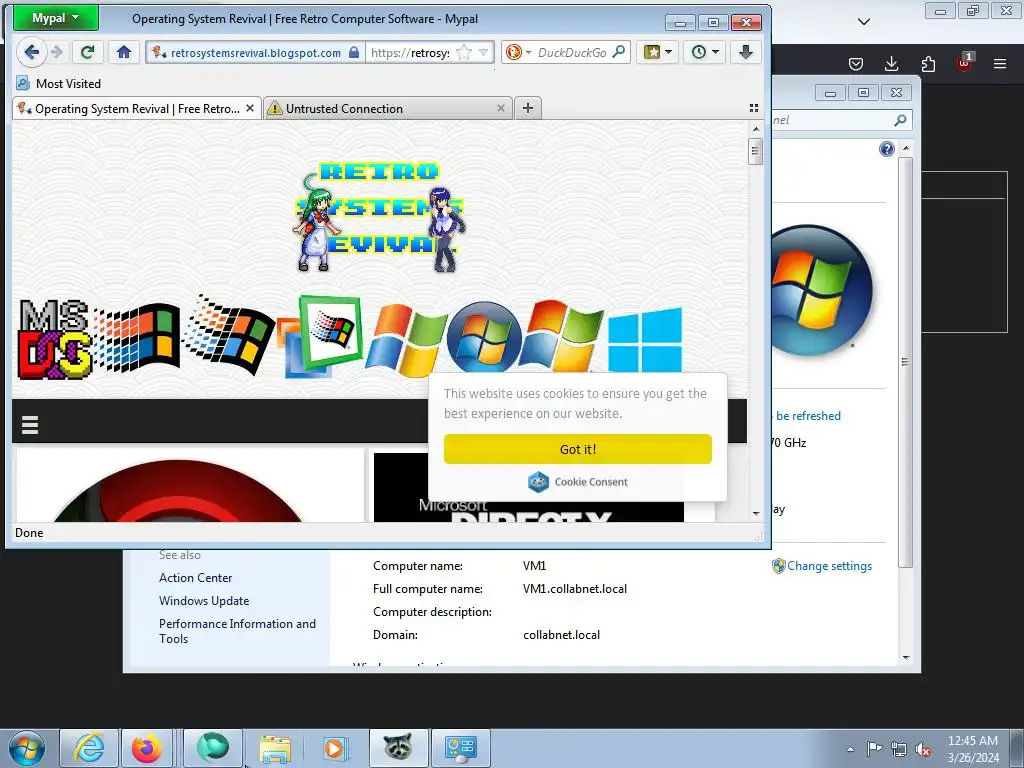
Task: Select VM1.collabnet.local full computer name text
Action: (575, 589)
